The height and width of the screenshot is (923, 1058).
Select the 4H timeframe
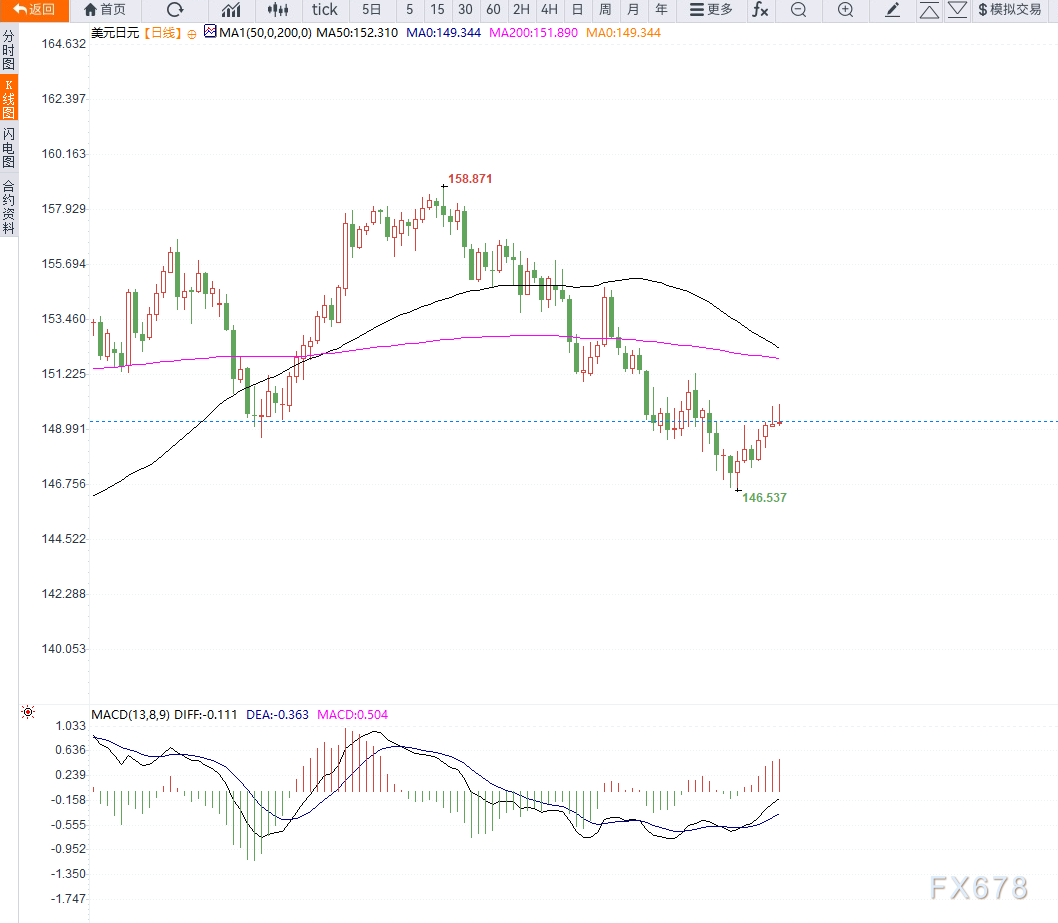point(549,9)
